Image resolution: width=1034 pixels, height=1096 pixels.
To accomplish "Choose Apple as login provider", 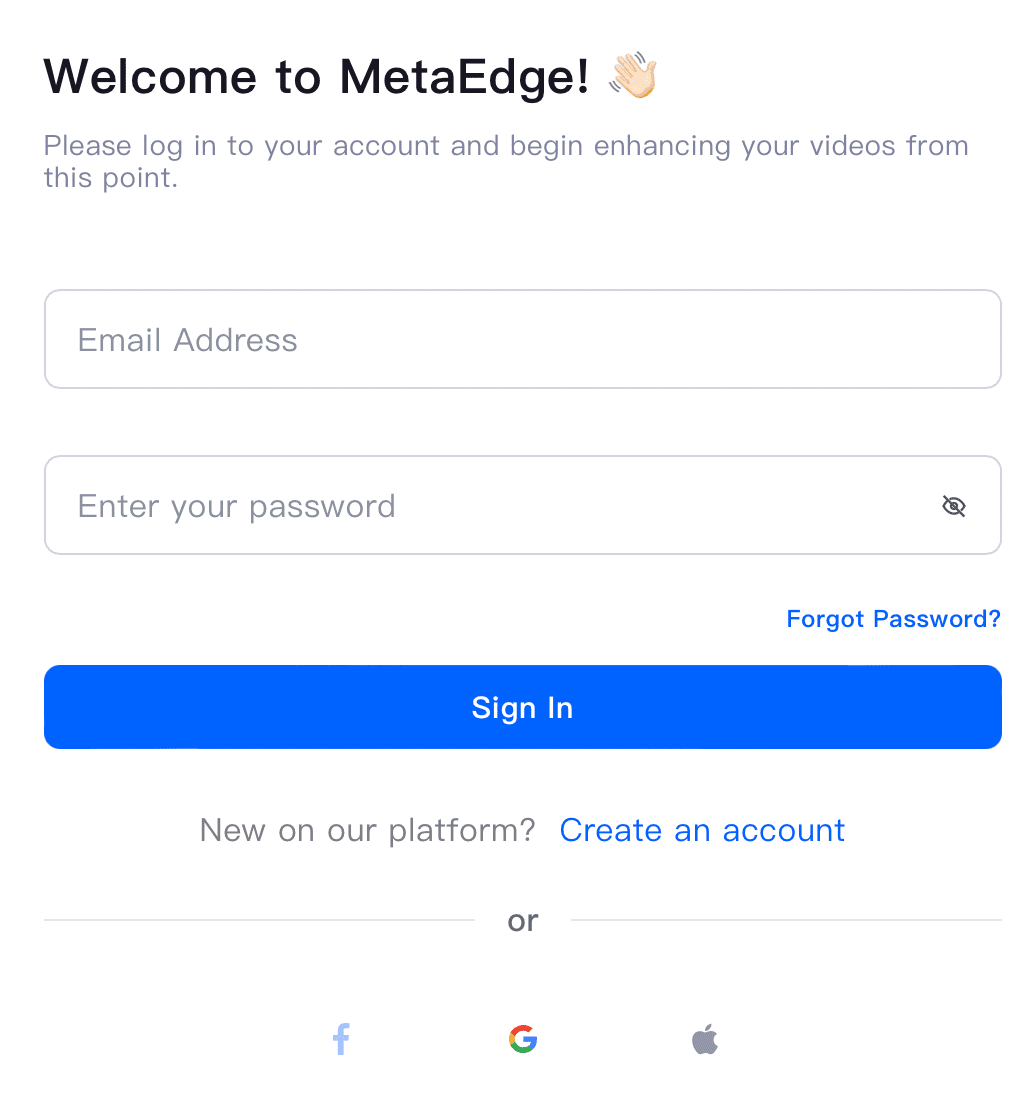I will click(x=704, y=1039).
